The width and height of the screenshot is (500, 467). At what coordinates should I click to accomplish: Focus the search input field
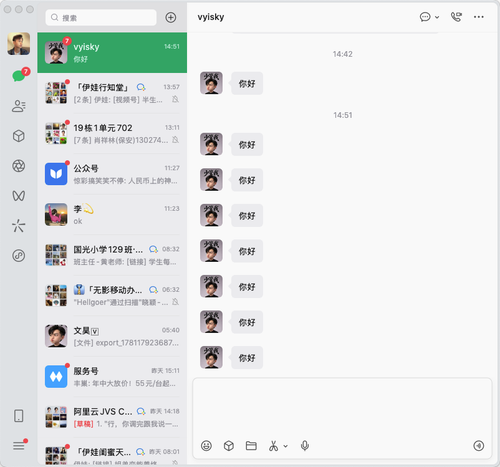click(101, 18)
